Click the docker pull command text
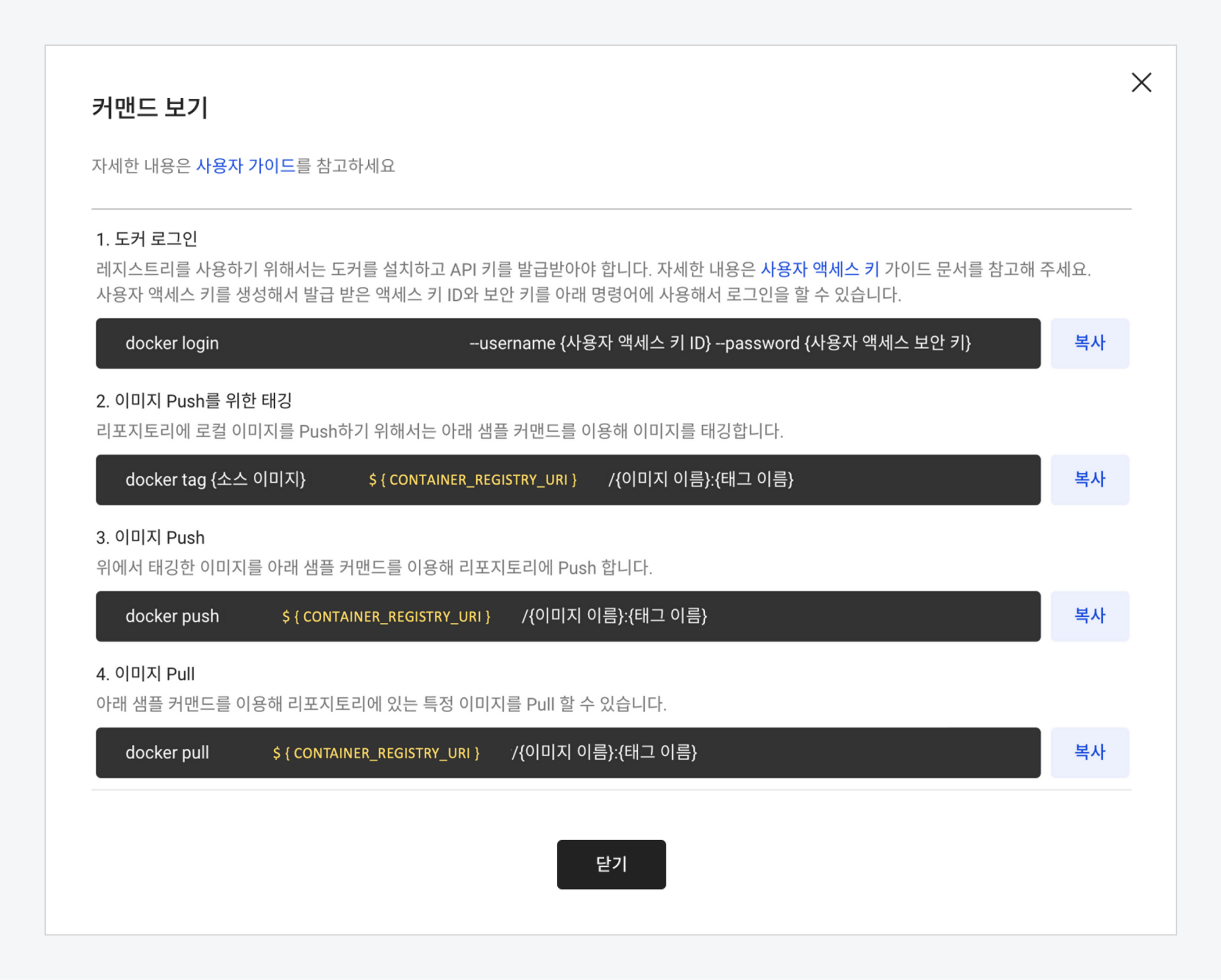 point(167,753)
